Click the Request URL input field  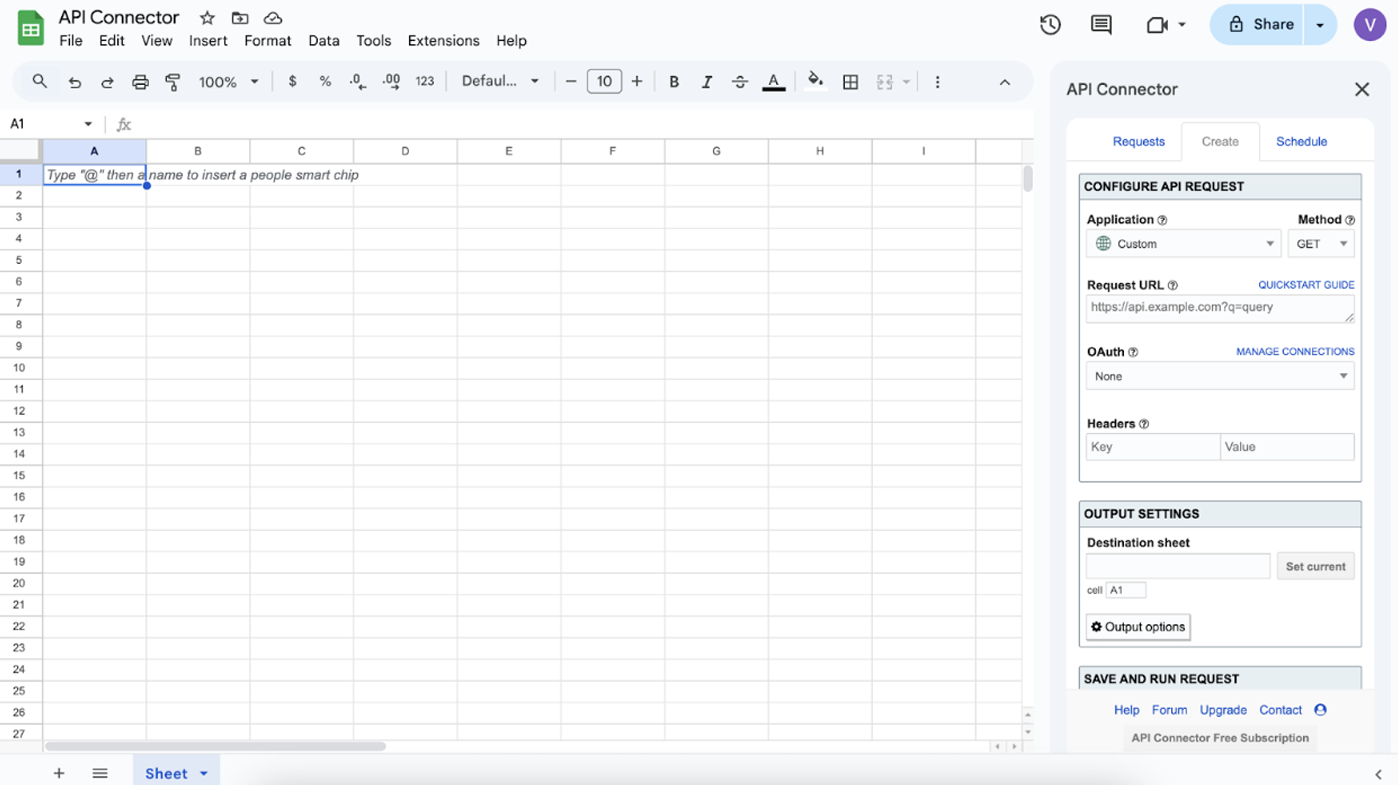1218,308
